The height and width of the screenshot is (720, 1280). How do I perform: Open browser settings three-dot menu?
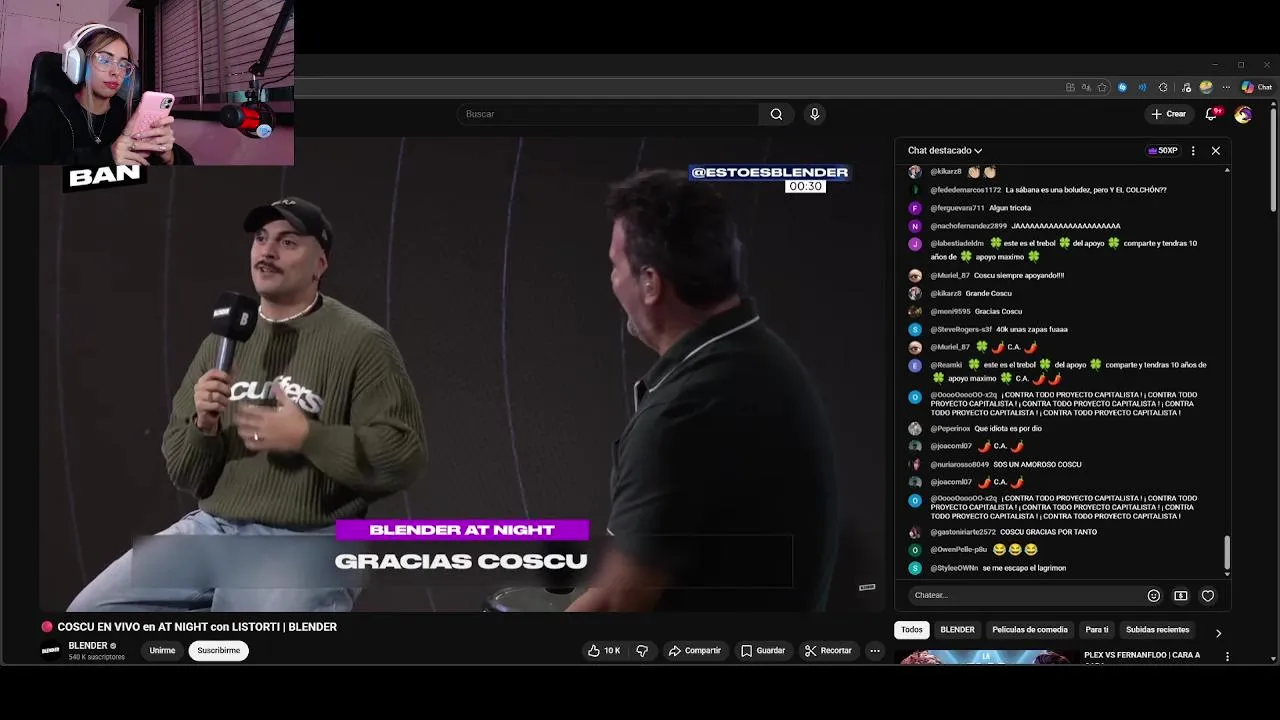[1226, 87]
